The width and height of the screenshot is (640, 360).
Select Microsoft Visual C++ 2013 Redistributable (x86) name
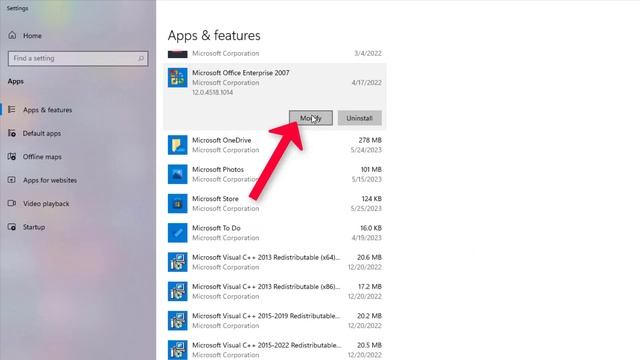click(x=266, y=287)
